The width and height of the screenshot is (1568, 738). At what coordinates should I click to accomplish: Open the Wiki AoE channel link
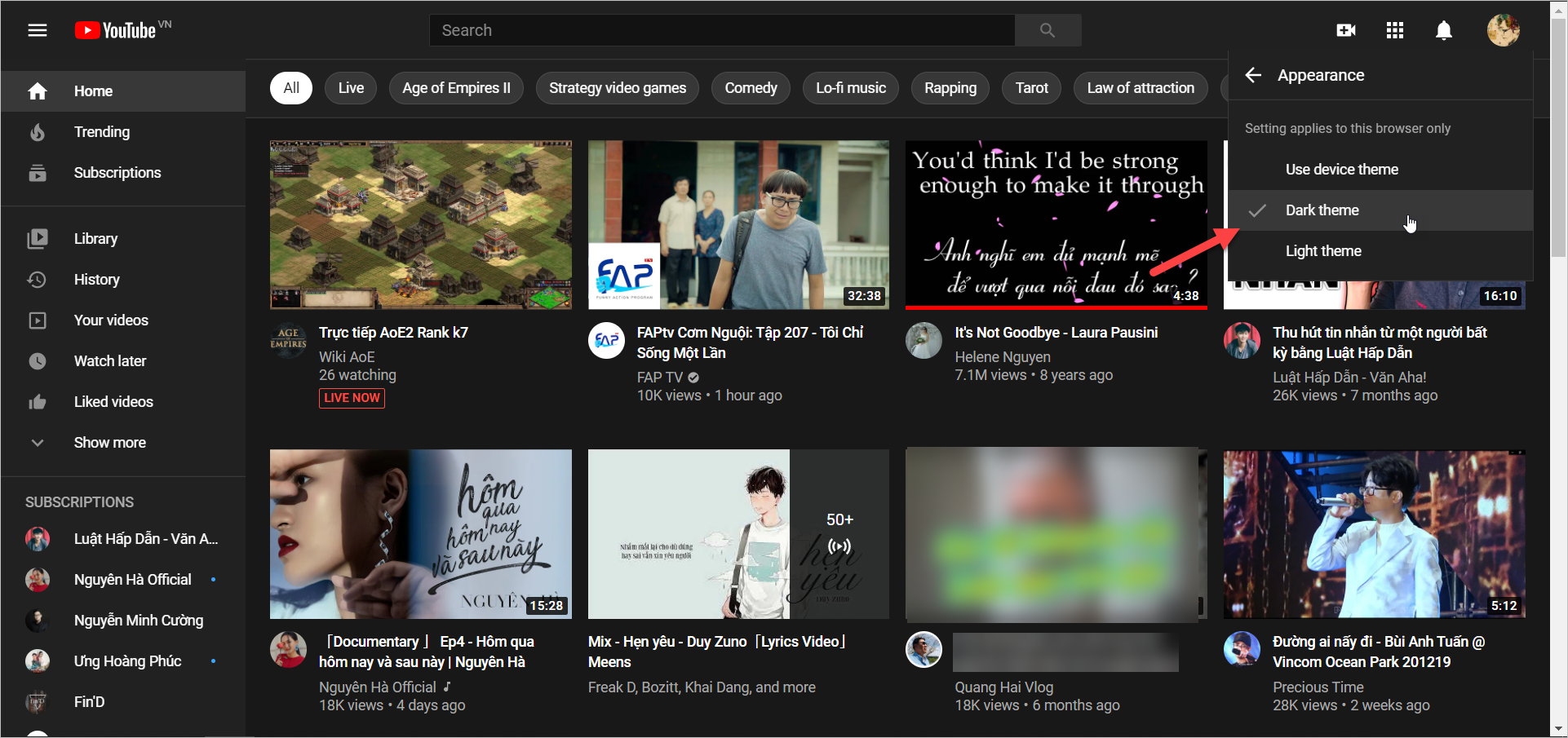347,357
